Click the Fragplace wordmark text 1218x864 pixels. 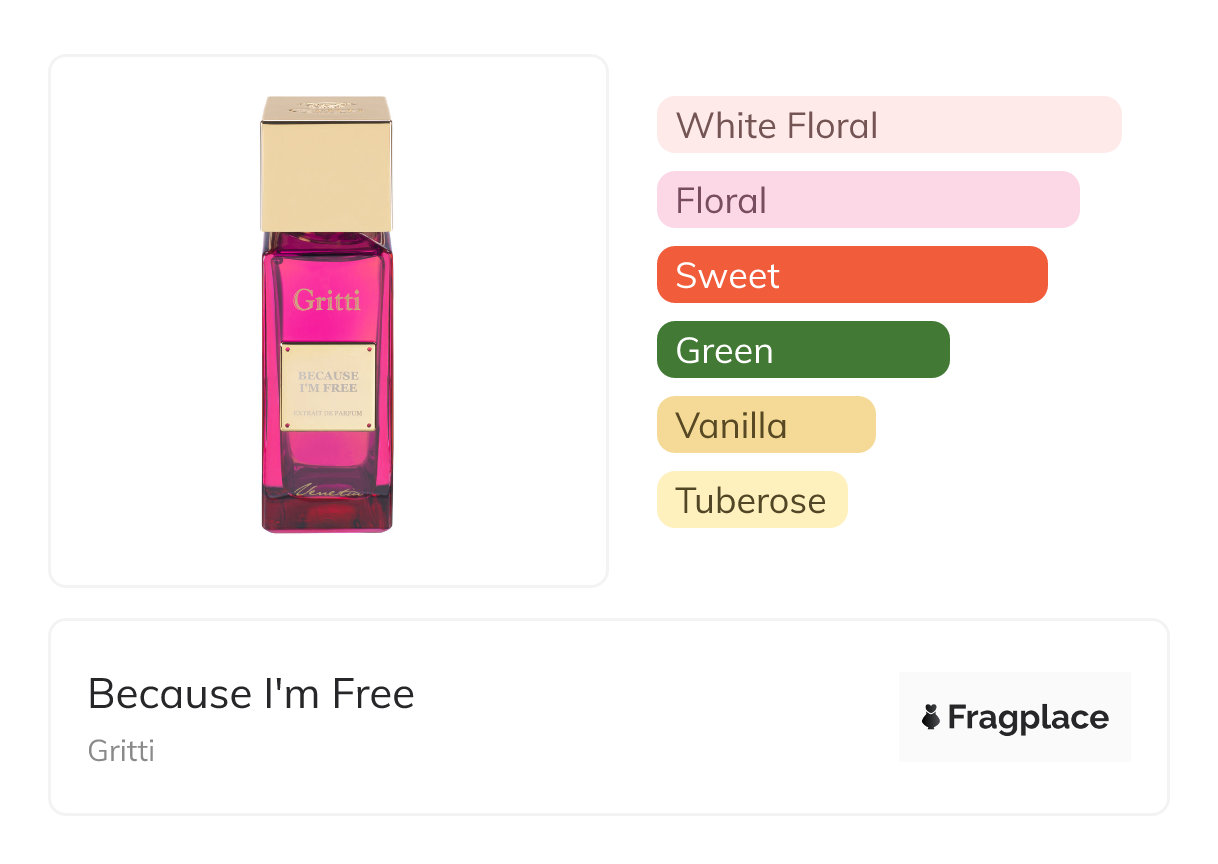pos(1028,717)
